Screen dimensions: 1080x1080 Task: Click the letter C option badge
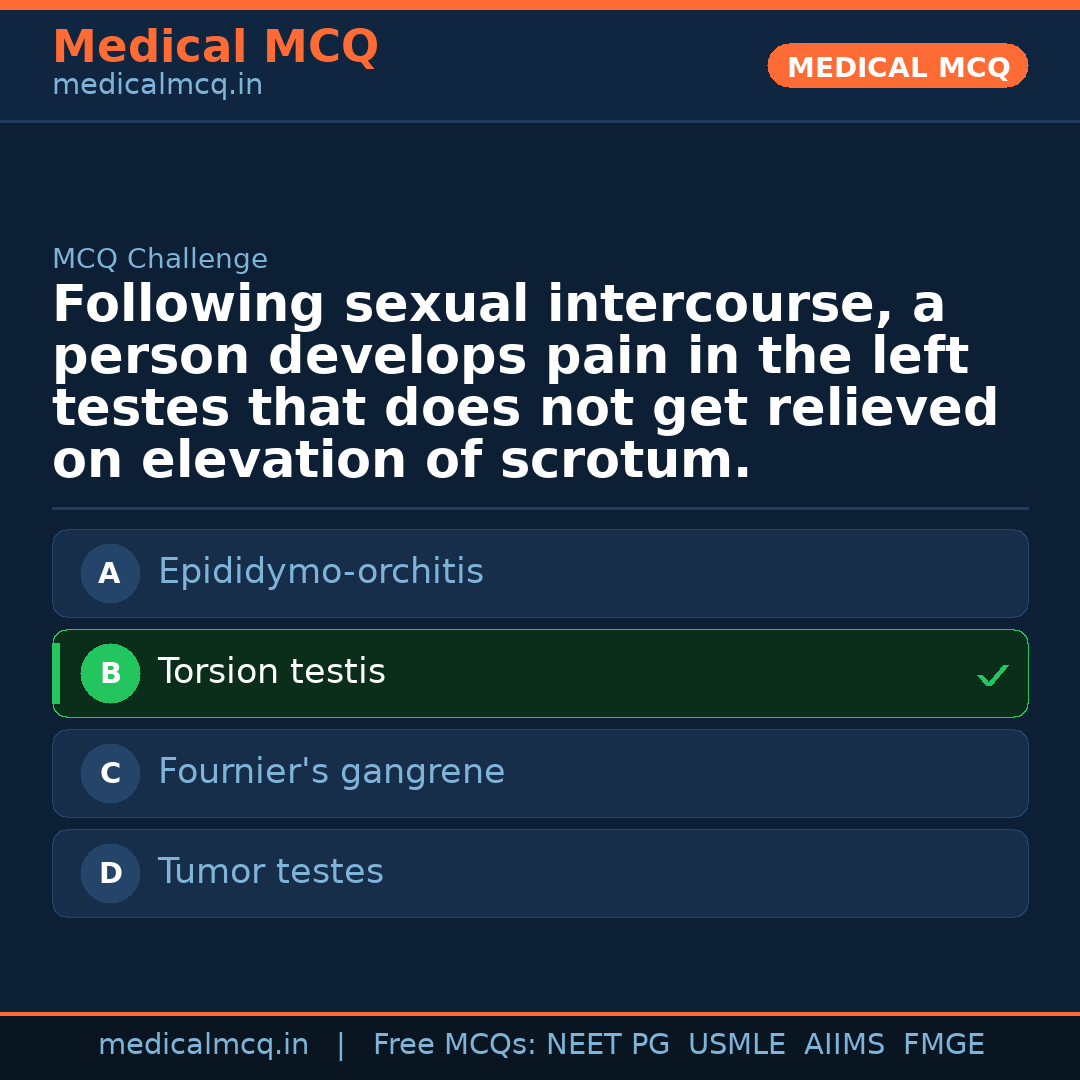point(110,774)
